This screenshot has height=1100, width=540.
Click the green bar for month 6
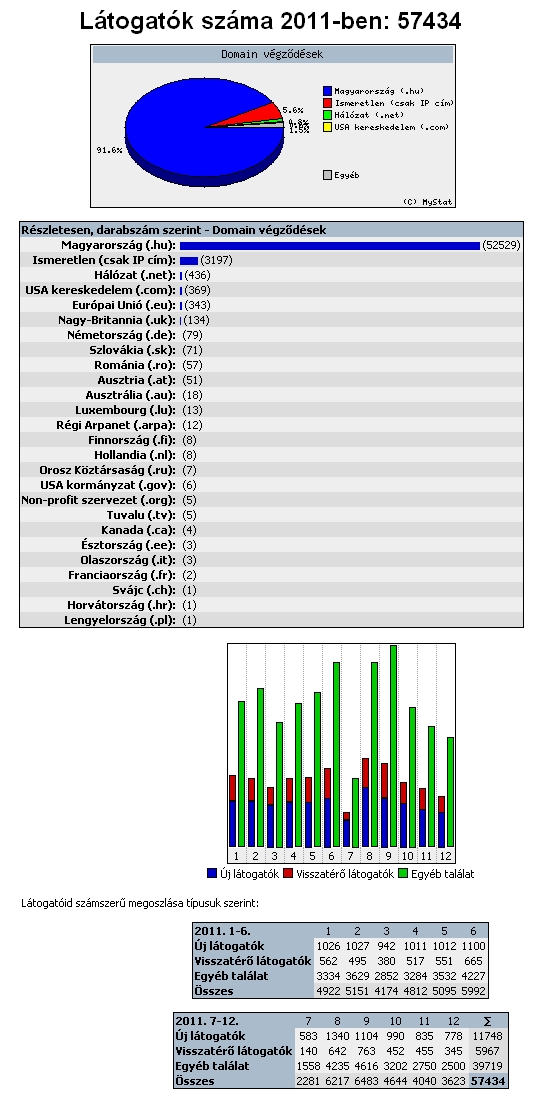coord(337,755)
